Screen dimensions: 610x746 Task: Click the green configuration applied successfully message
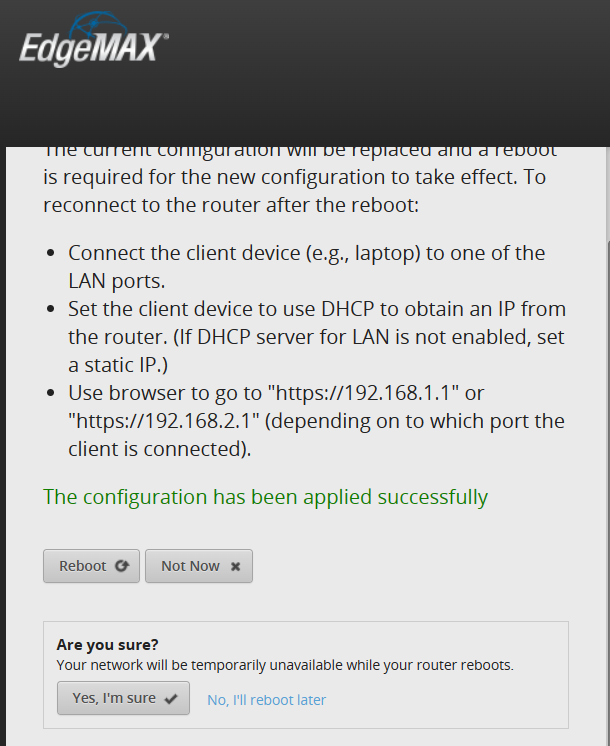pyautogui.click(x=265, y=497)
